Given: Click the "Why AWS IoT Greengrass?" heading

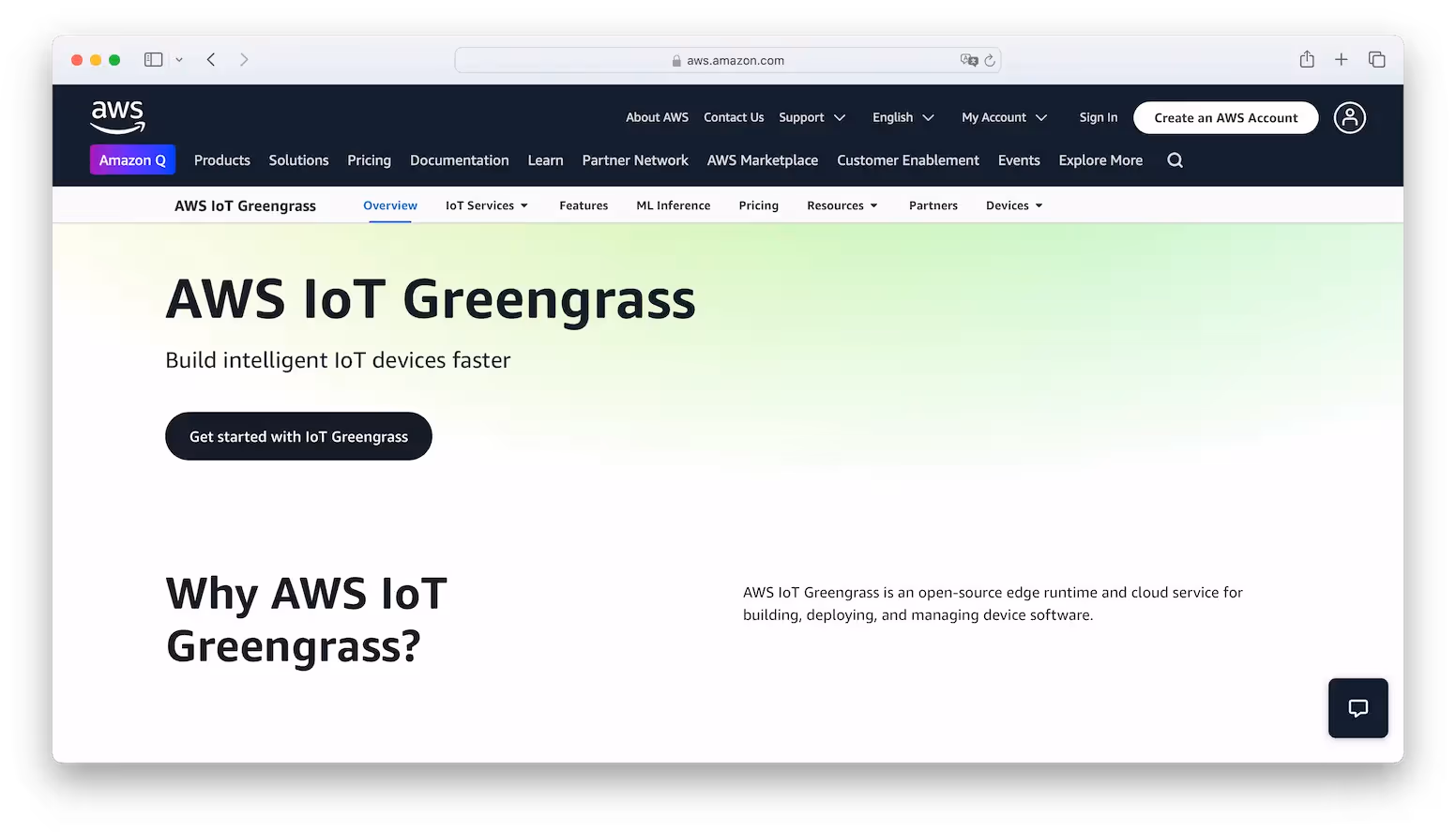Looking at the screenshot, I should click(307, 620).
